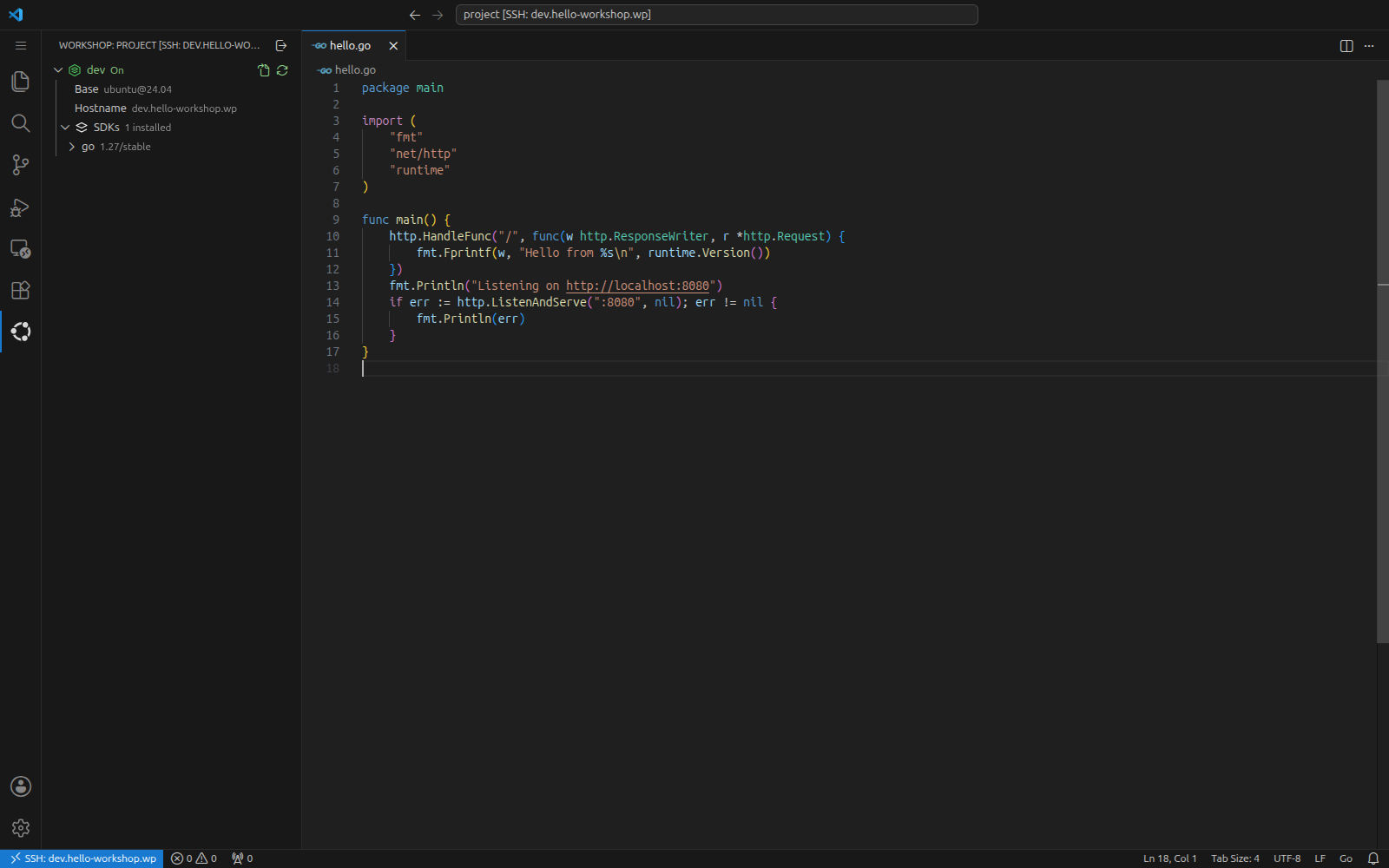
Task: Open the hamburger application menu
Action: (x=21, y=45)
